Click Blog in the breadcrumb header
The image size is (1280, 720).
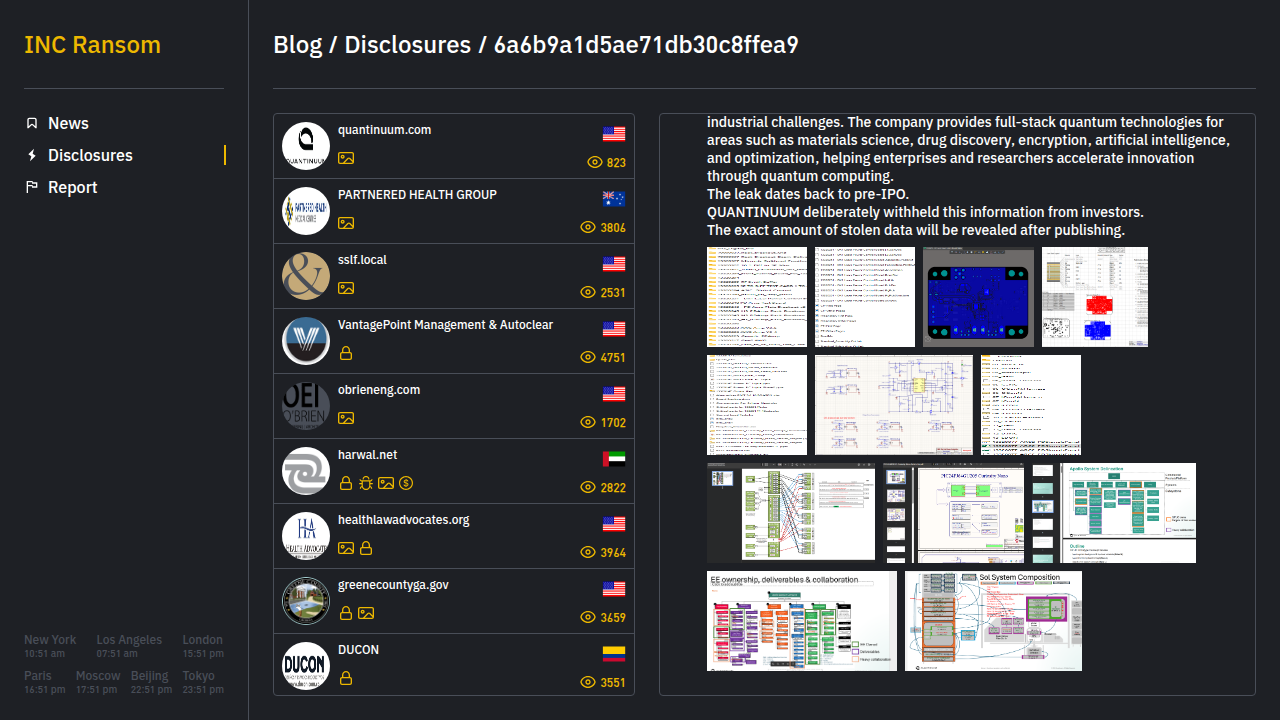click(x=298, y=45)
